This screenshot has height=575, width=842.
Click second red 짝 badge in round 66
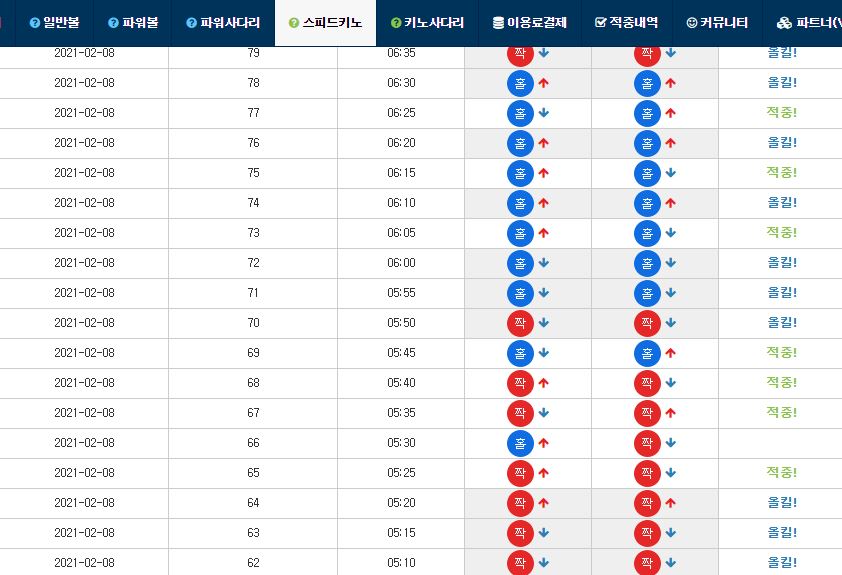(x=647, y=443)
